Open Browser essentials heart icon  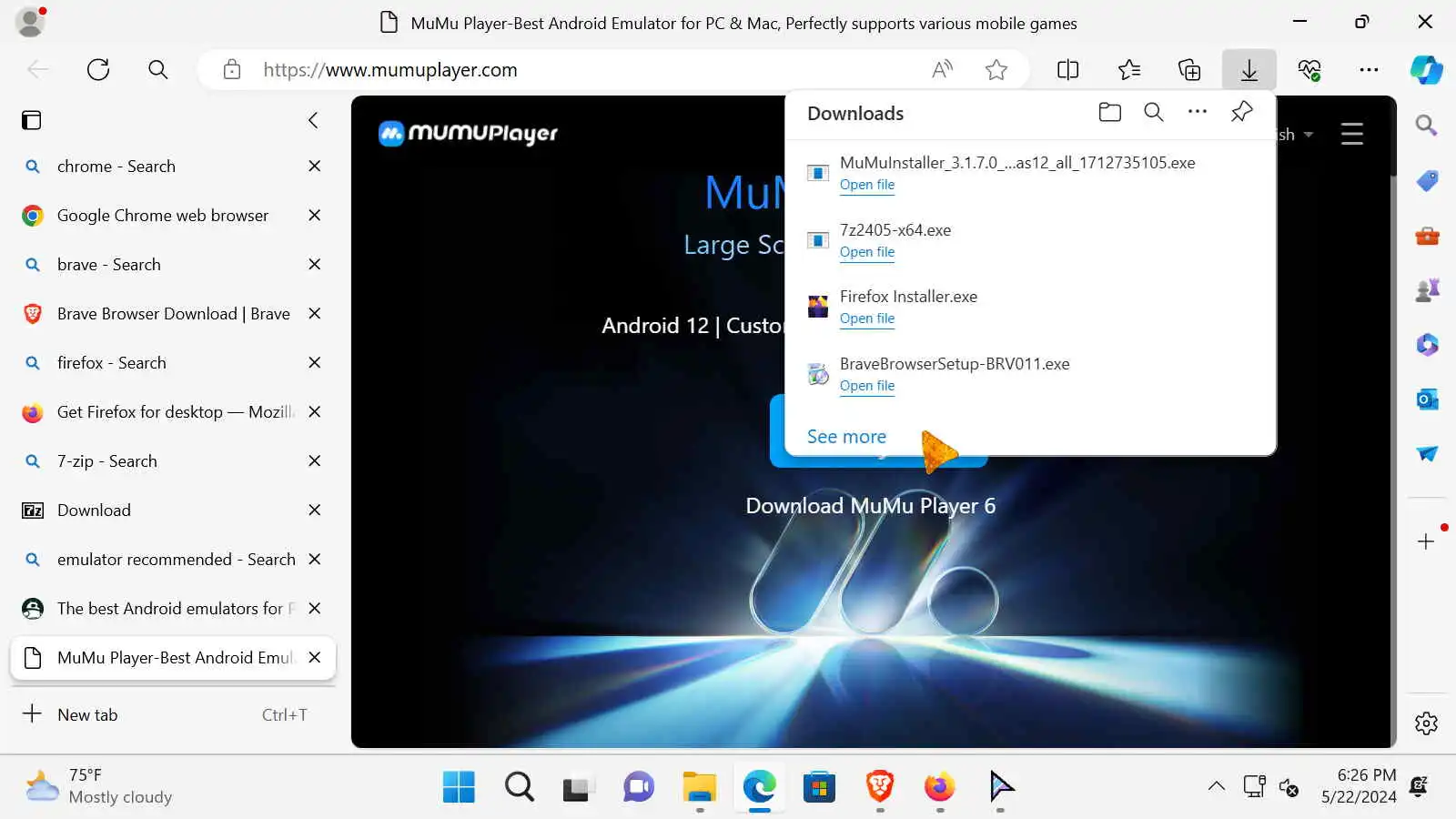(1309, 69)
